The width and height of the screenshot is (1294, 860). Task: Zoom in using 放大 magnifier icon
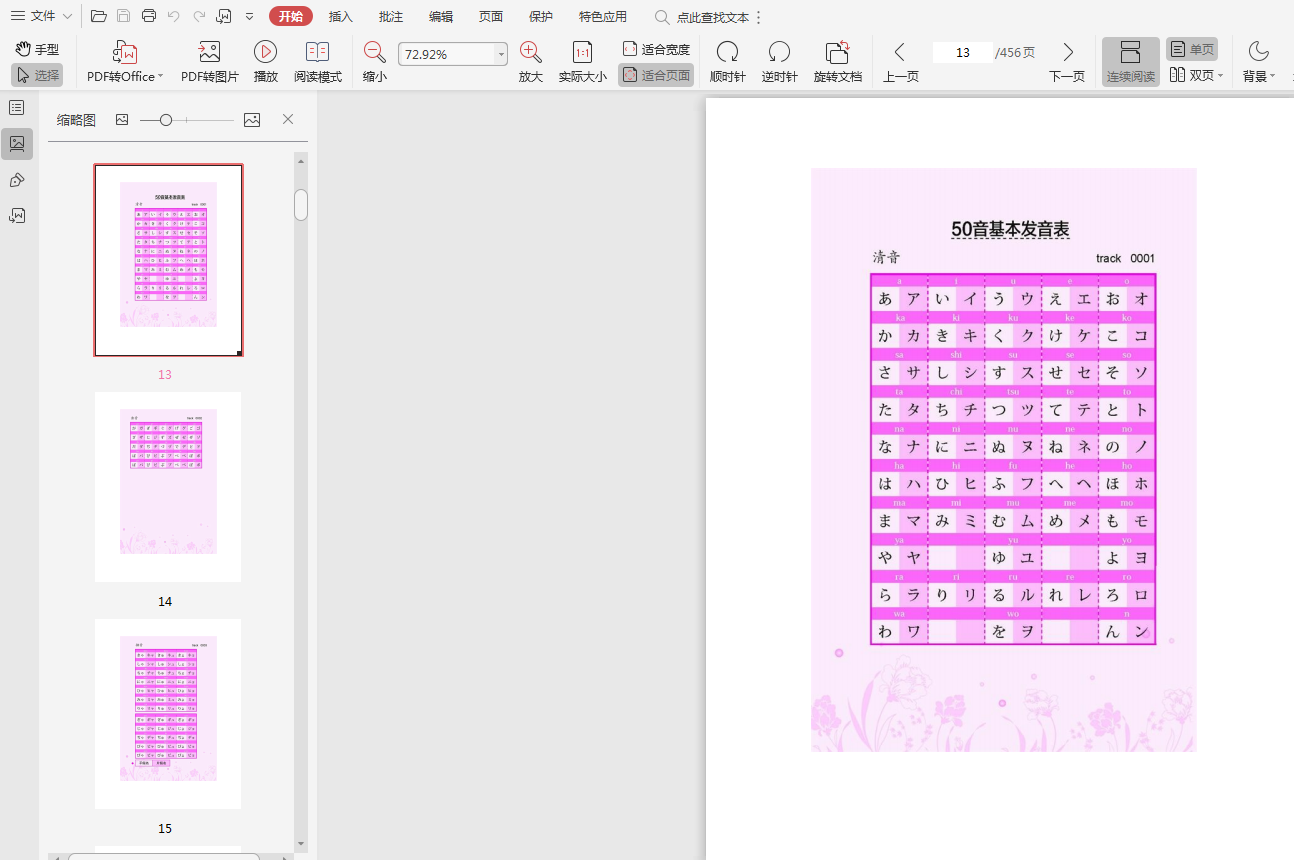(531, 53)
